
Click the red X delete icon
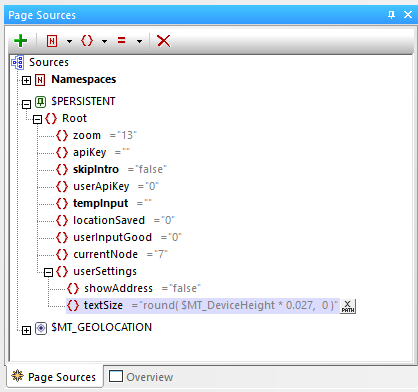point(164,41)
